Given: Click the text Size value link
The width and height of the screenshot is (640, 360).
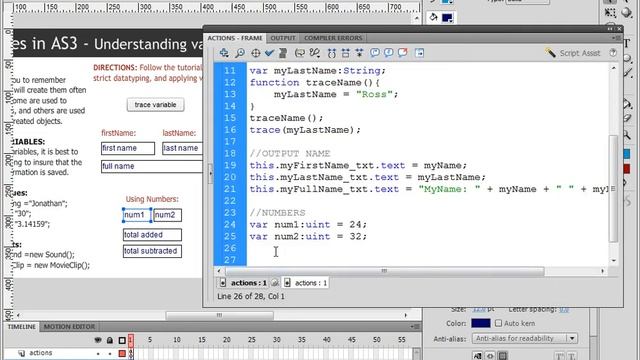Looking at the screenshot, I should (x=479, y=310).
